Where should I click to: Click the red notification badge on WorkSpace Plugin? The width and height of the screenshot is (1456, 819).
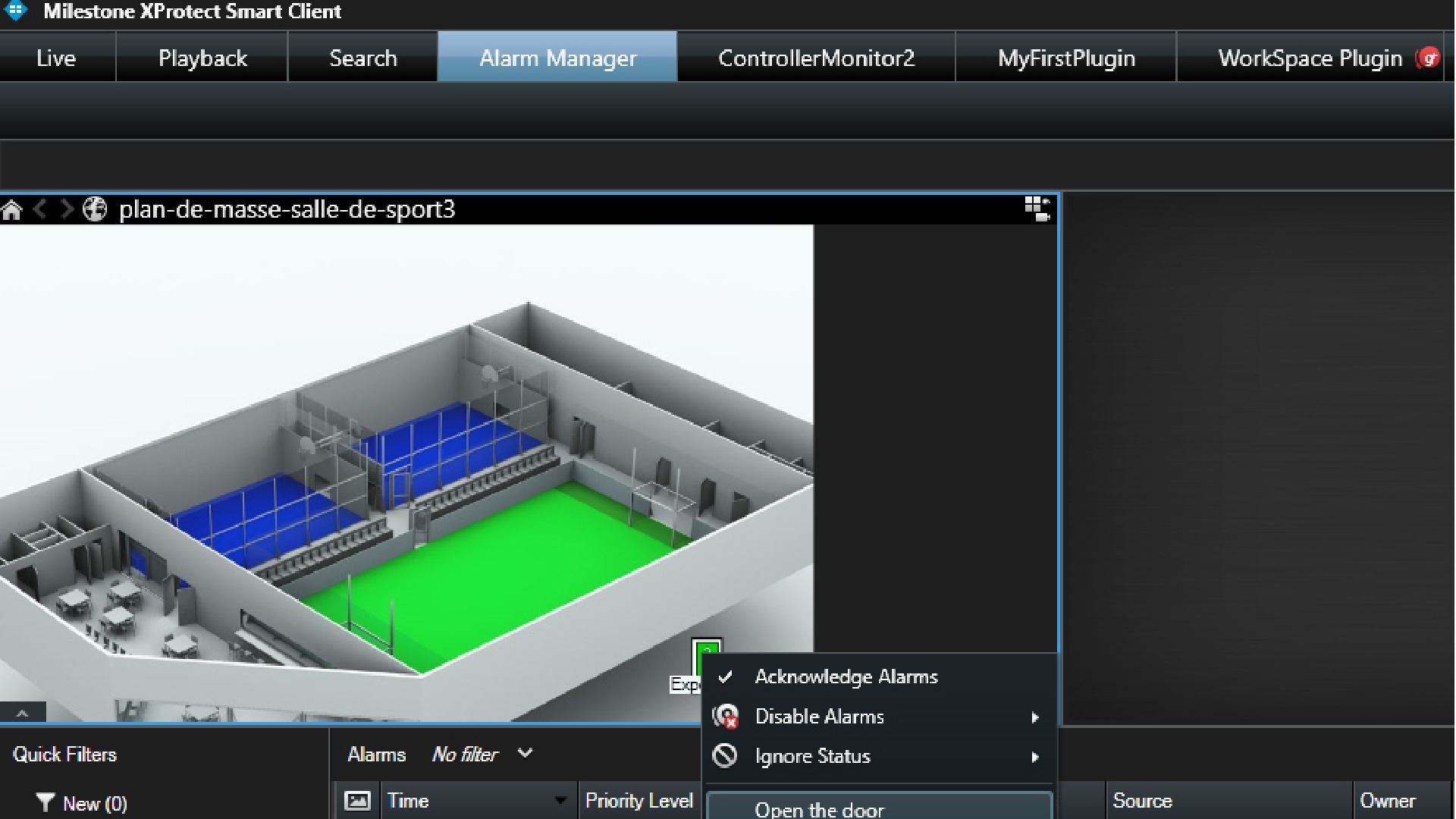click(x=1429, y=58)
